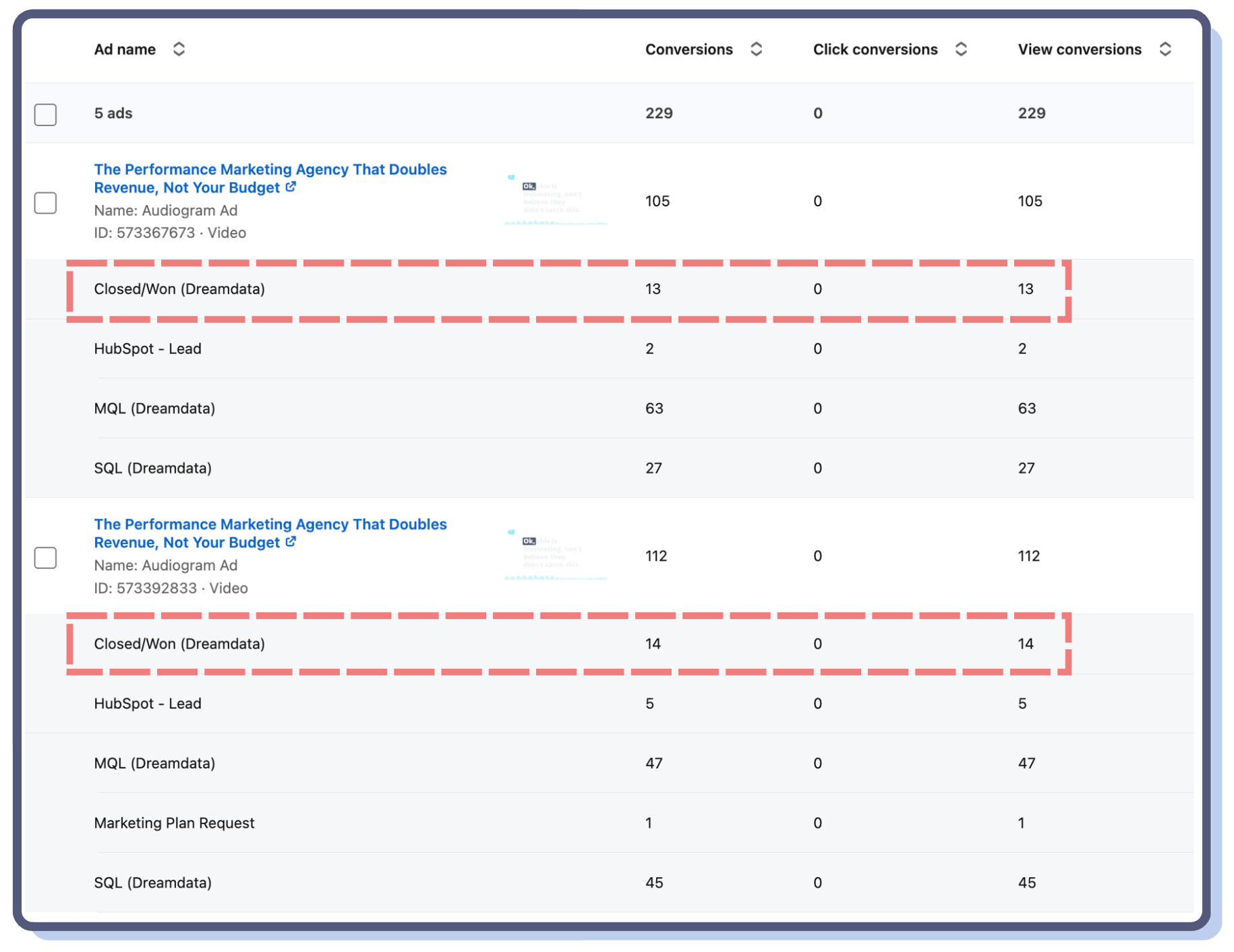Tick the checkbox in the 5 ads row
1234x952 pixels.
coord(45,114)
